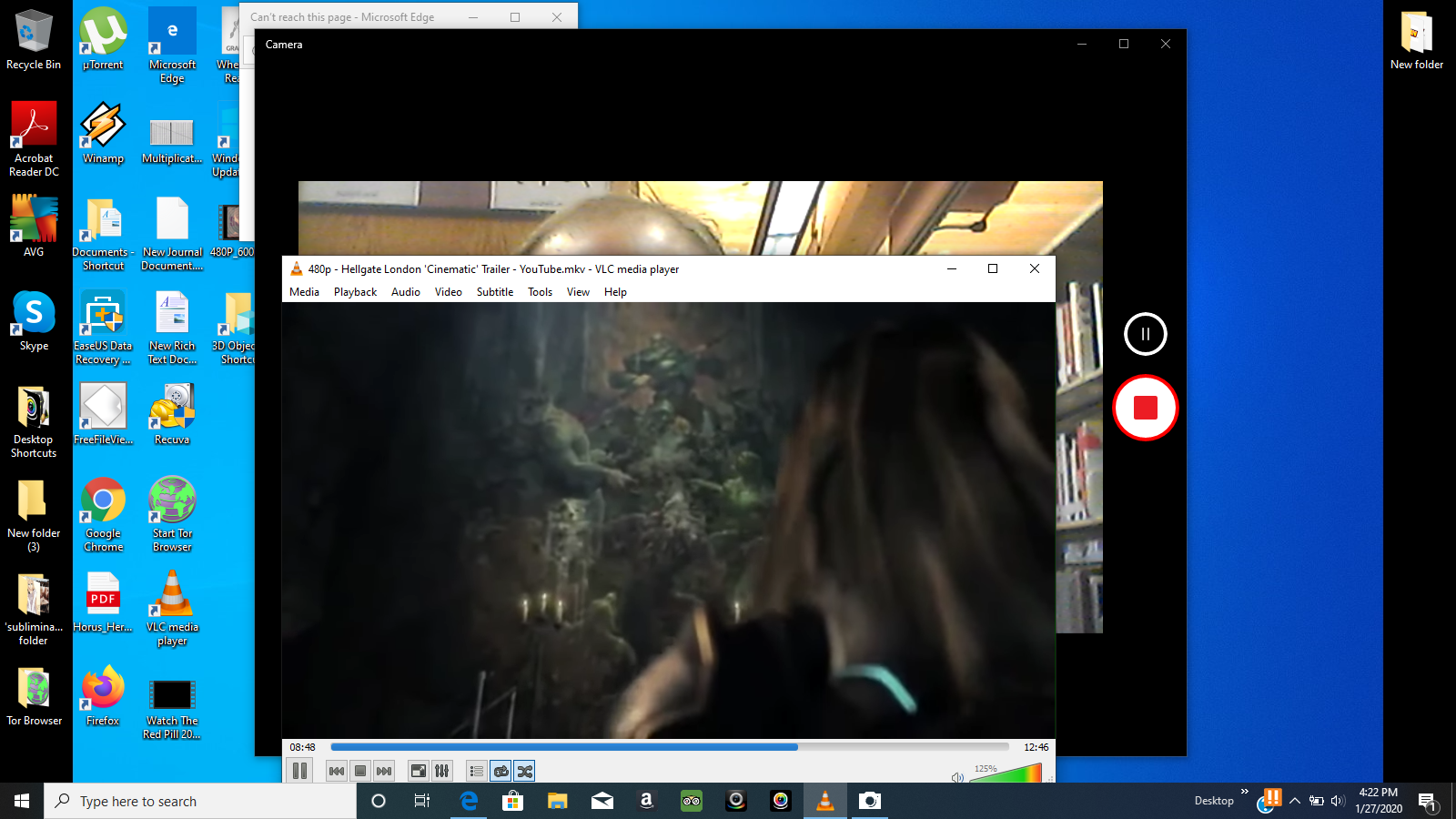Open TripAdvisor app from taskbar
This screenshot has height=819, width=1456.
[x=692, y=801]
